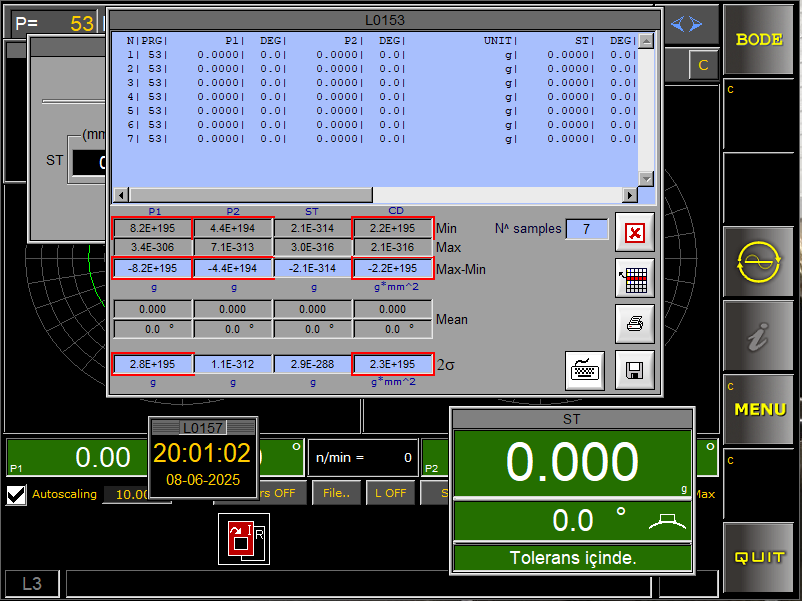Click the CD Min value 2.2E+195
The height and width of the screenshot is (601, 802).
click(x=393, y=228)
